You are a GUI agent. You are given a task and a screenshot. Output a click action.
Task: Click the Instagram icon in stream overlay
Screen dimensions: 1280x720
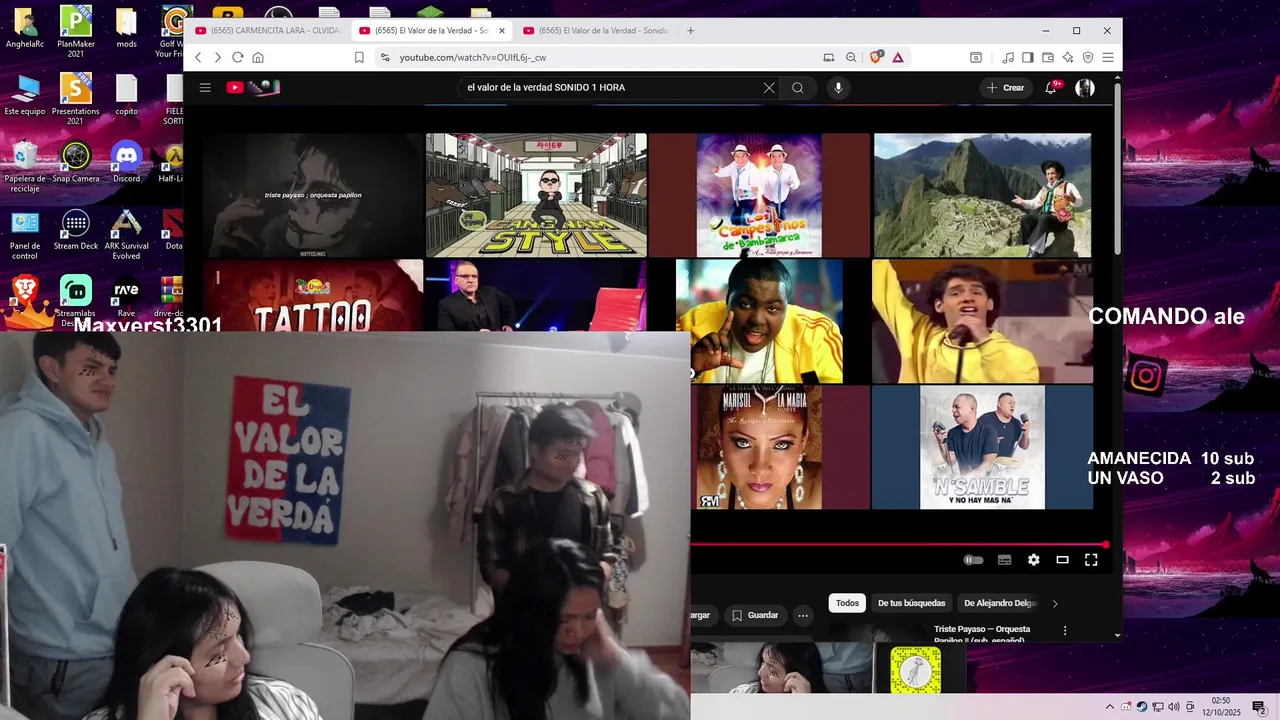tap(1147, 376)
